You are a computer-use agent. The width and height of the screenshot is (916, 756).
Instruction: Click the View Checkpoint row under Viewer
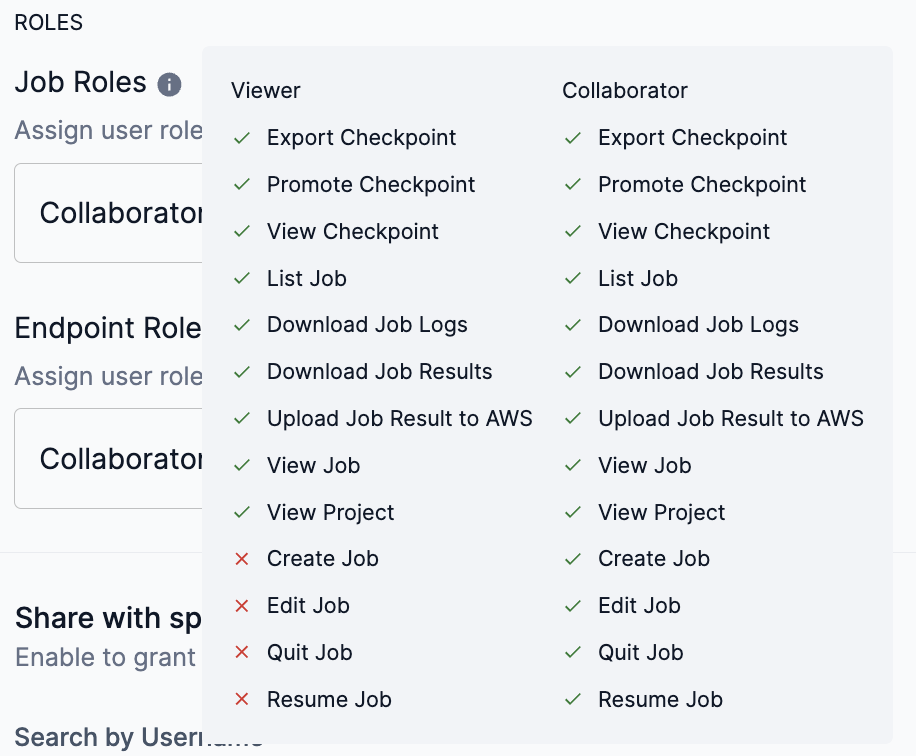point(352,231)
